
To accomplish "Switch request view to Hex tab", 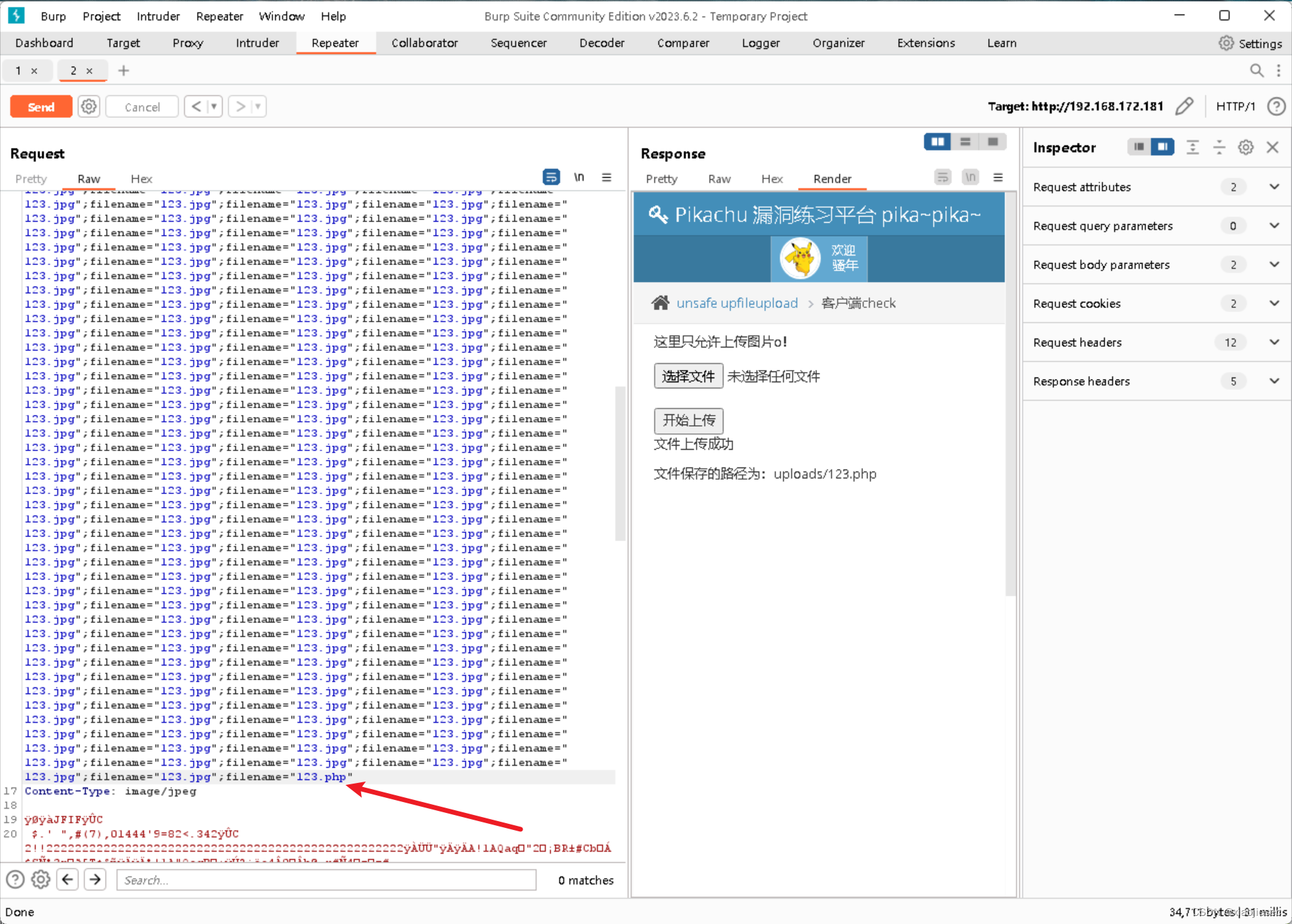I will click(141, 179).
